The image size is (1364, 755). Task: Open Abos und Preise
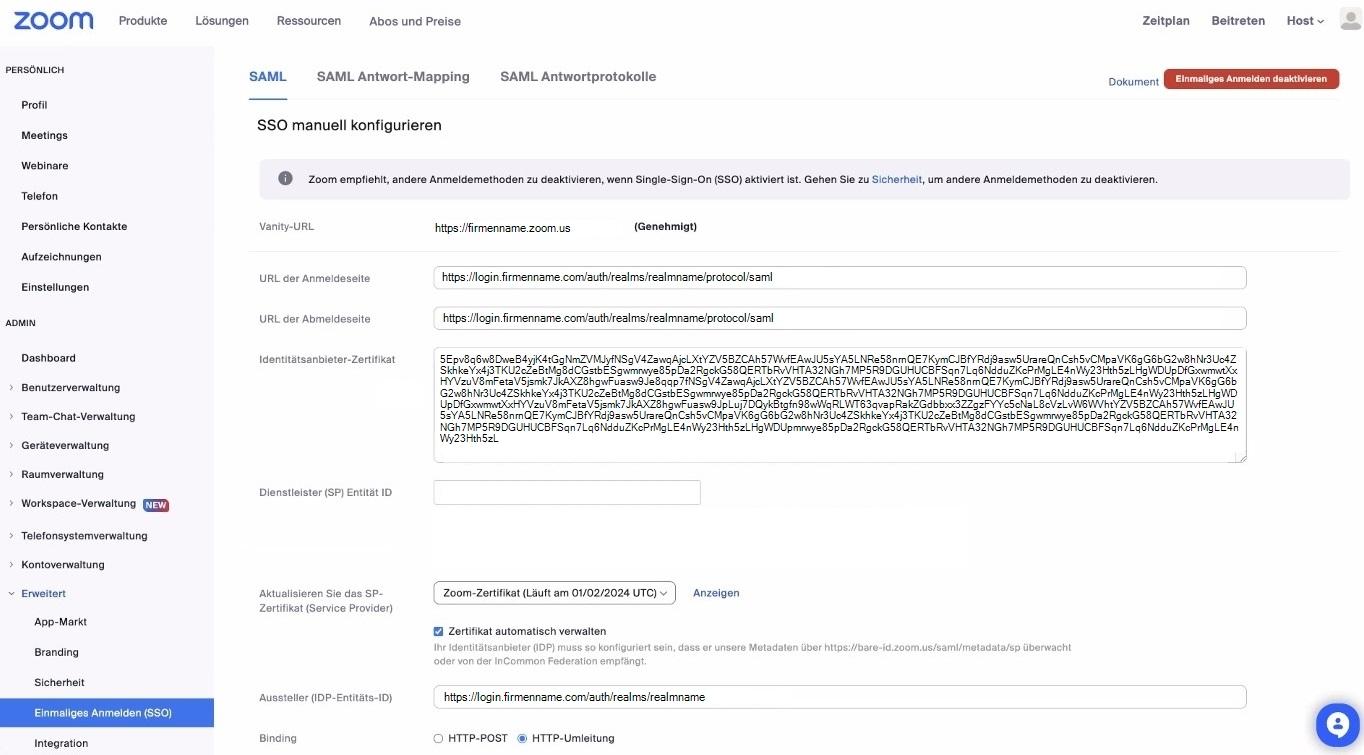click(415, 21)
